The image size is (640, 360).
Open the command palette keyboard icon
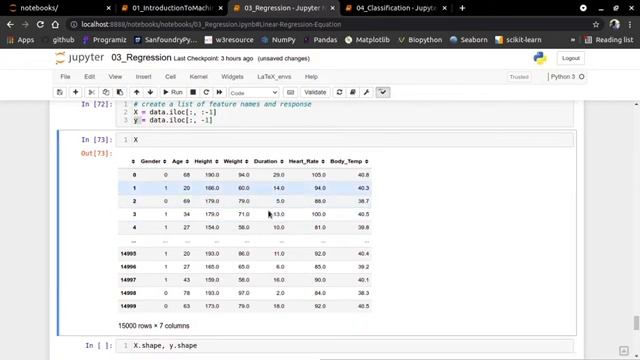click(290, 92)
